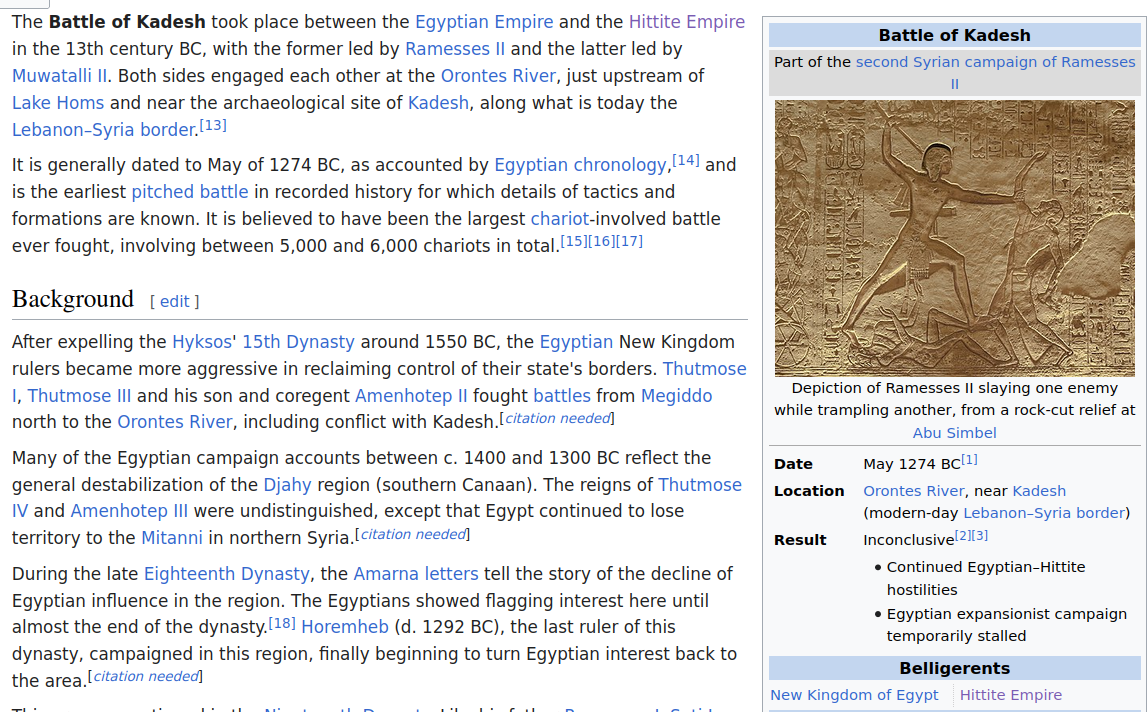Open the Ramesses II relief image
Image resolution: width=1147 pixels, height=712 pixels.
click(x=955, y=238)
